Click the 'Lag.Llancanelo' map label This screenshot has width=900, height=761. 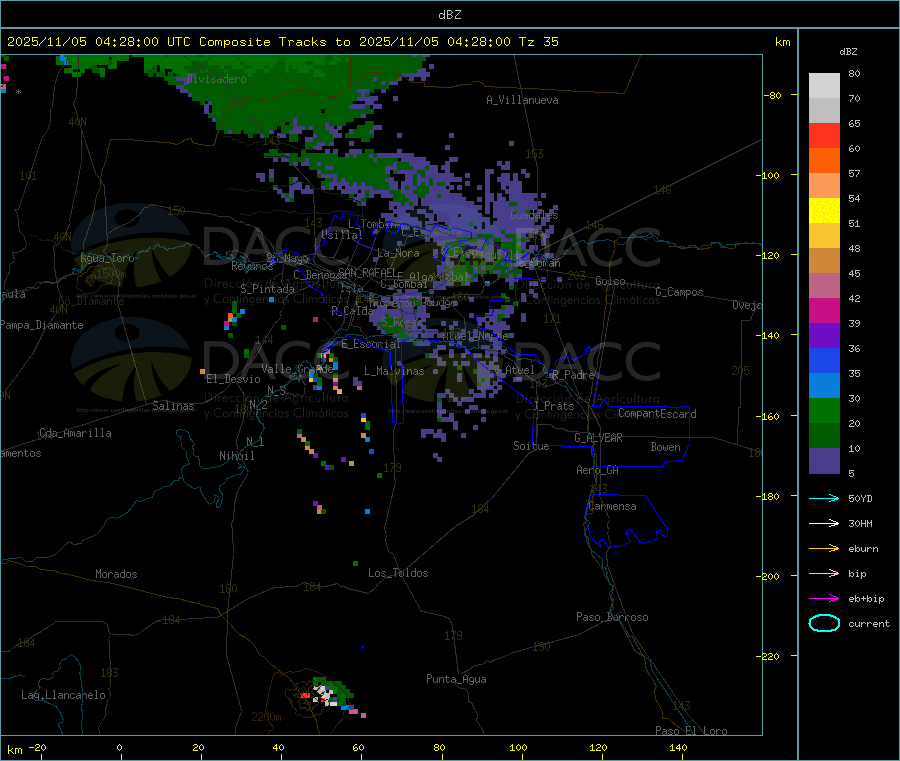[63, 695]
